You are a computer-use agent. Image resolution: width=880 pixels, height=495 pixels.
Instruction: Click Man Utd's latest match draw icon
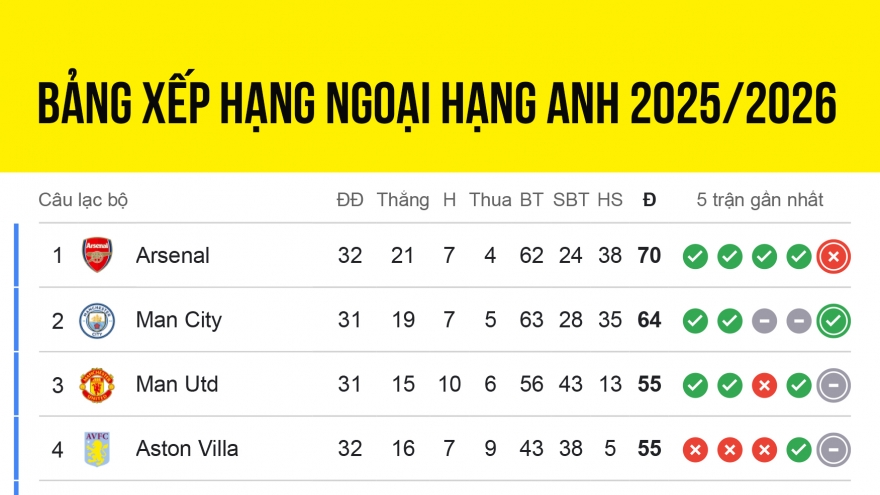click(x=834, y=385)
